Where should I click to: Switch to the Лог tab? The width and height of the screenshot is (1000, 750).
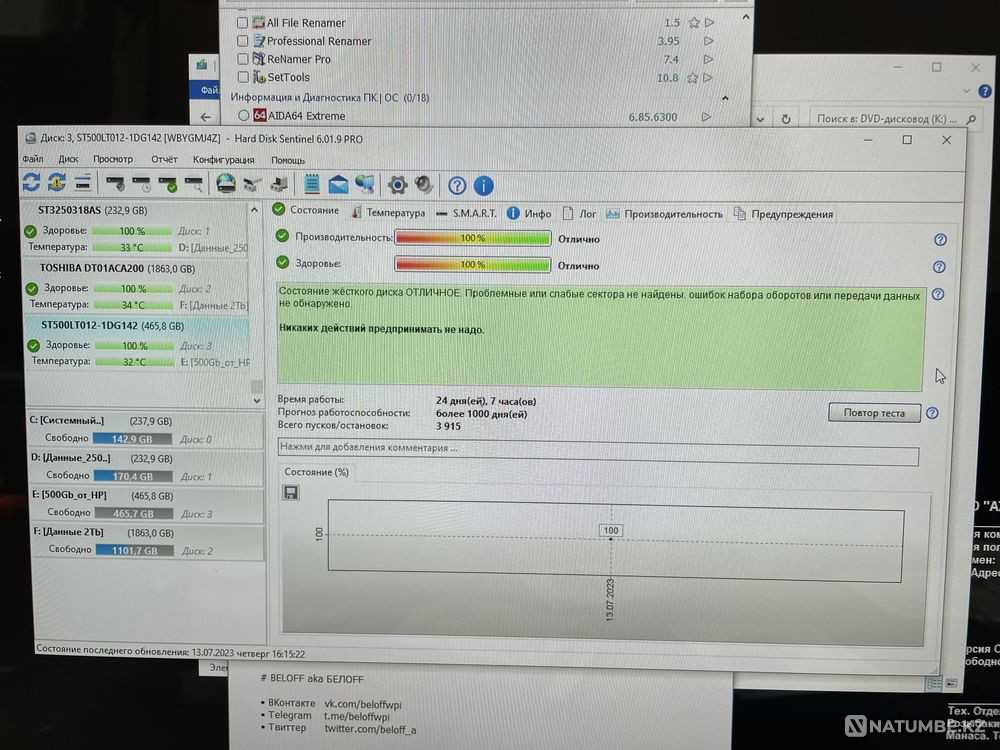pos(580,214)
